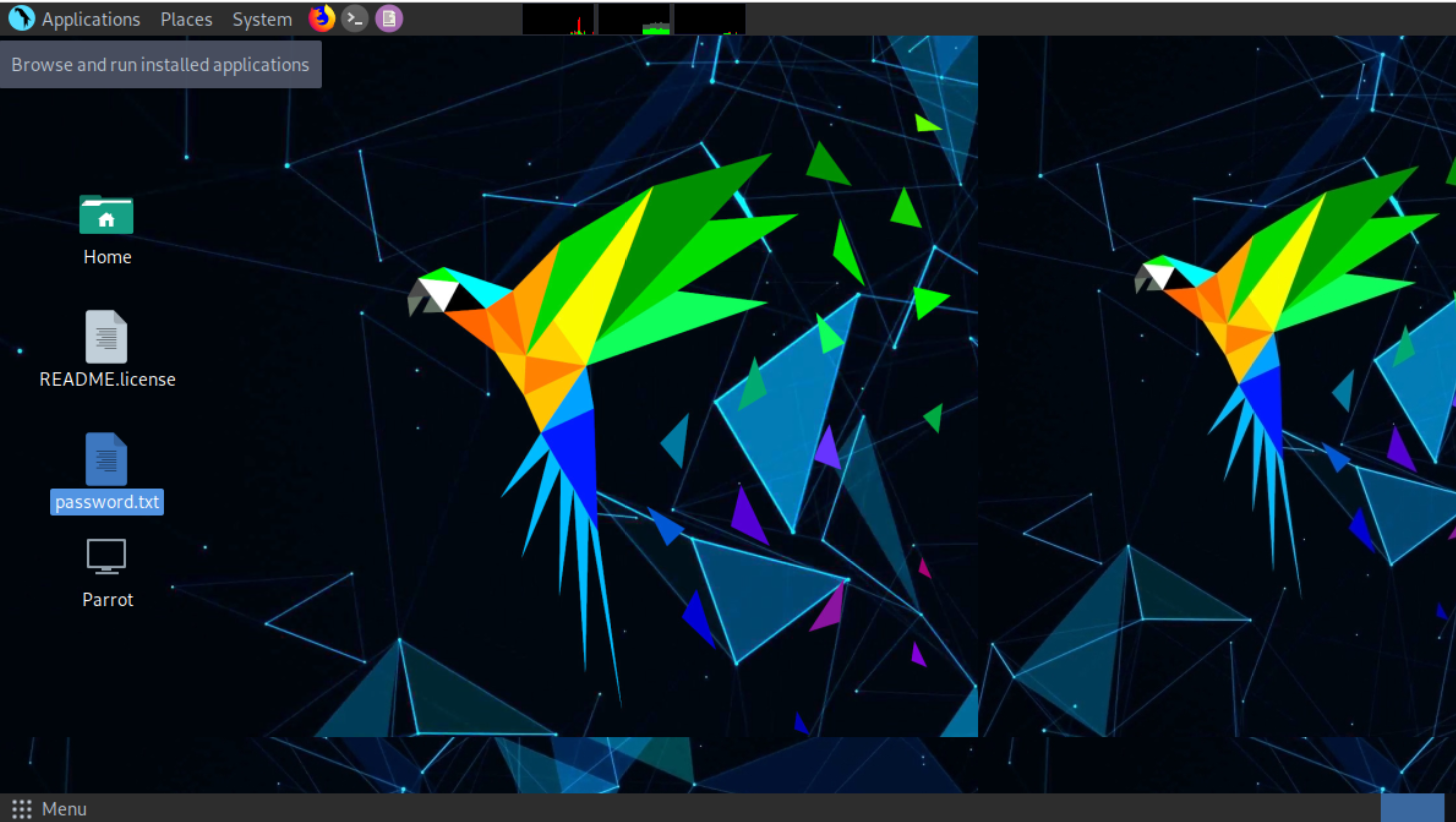1456x822 pixels.
Task: Click the middle system monitor graph with green bars
Action: pyautogui.click(x=634, y=19)
